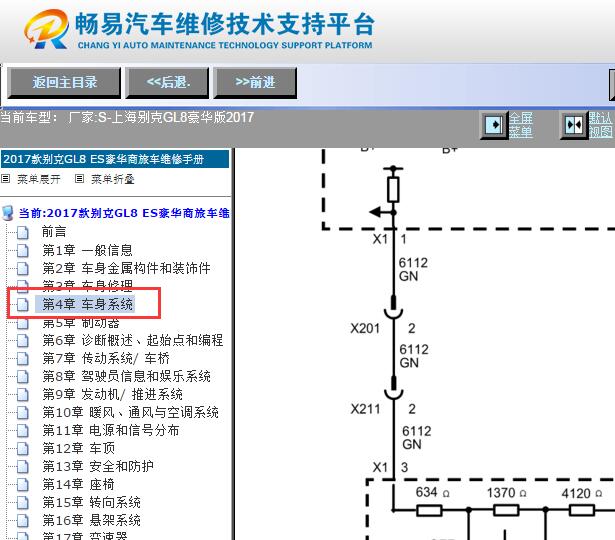The width and height of the screenshot is (615, 540).
Task: Click the page icon beside 第4章 车身系统
Action: [x=23, y=304]
